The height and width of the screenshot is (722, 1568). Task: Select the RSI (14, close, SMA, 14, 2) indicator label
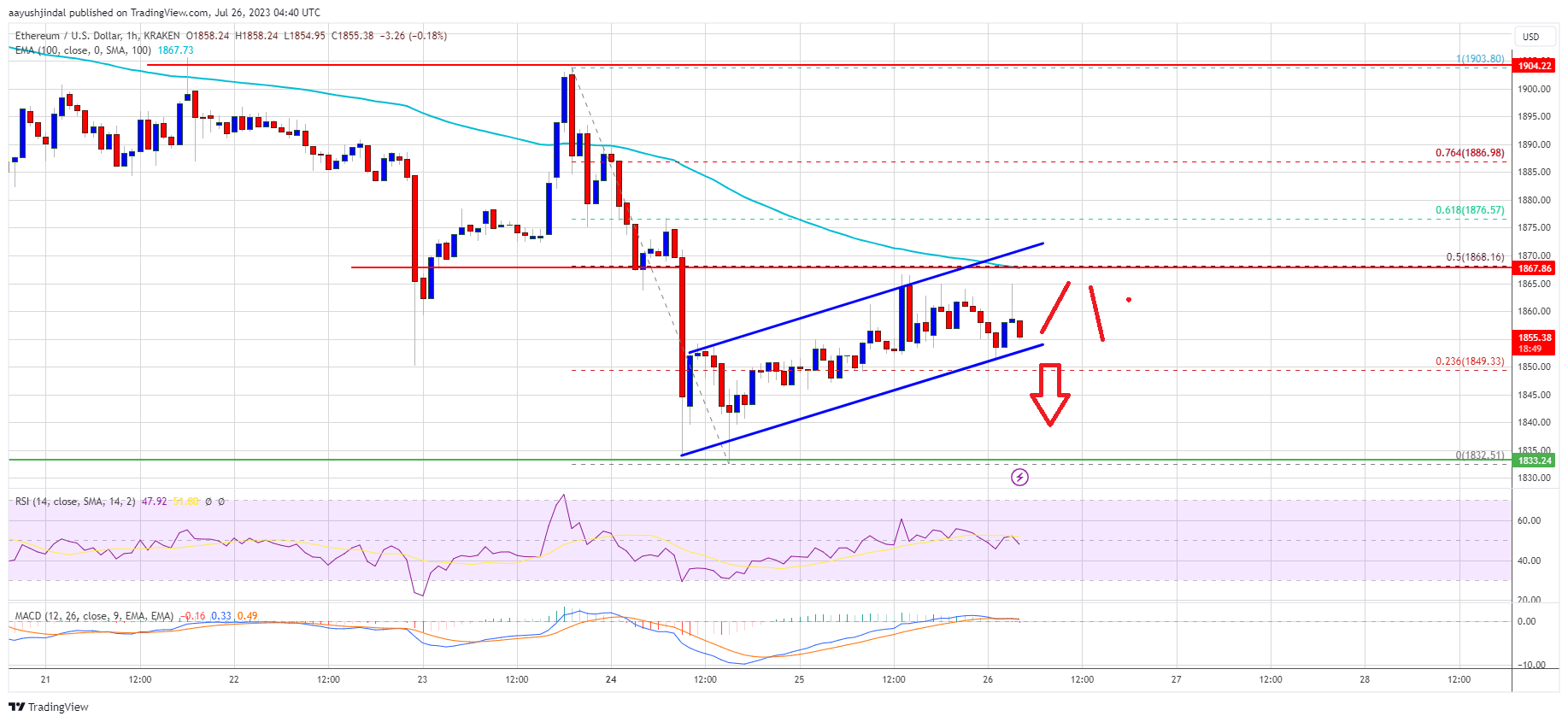75,502
